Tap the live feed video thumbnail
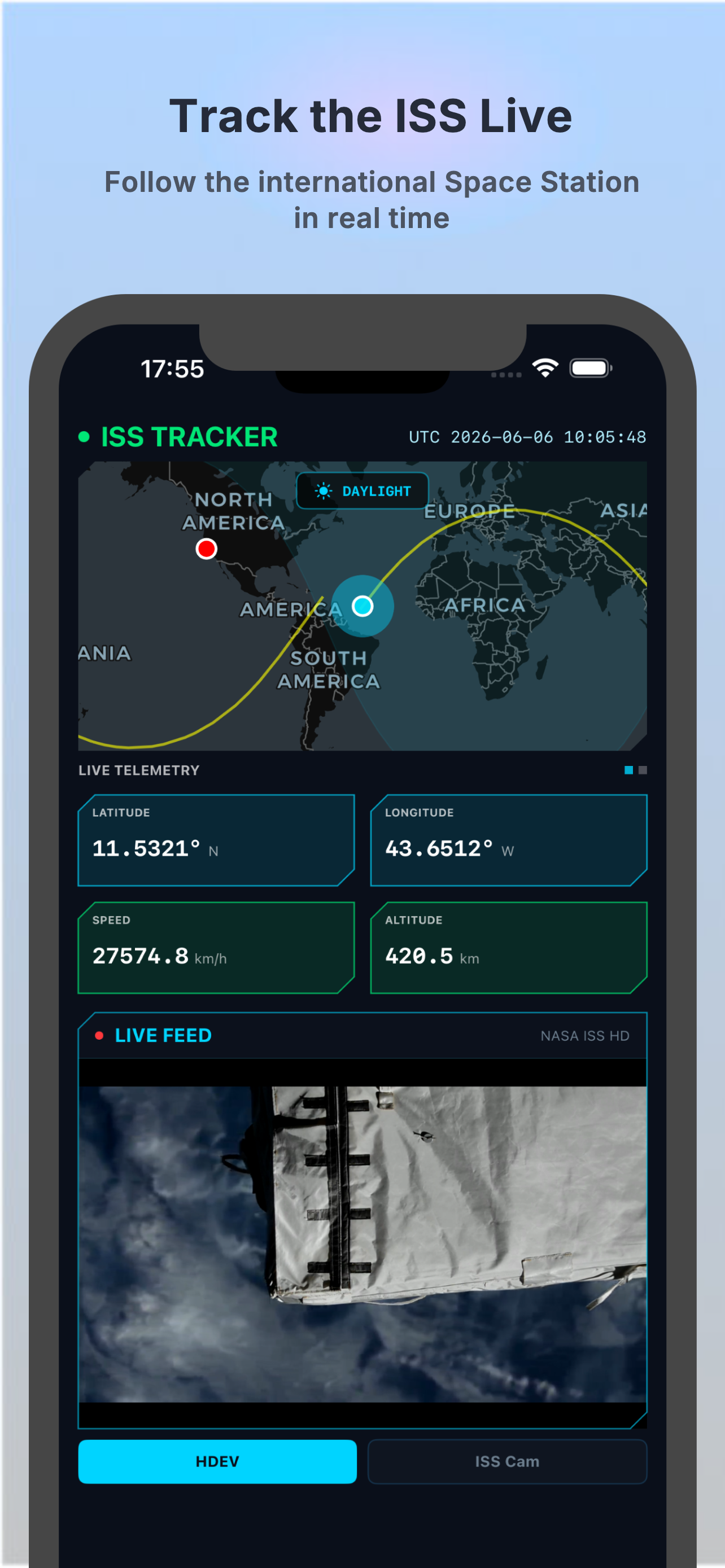Image resolution: width=725 pixels, height=1568 pixels. pyautogui.click(x=363, y=1244)
